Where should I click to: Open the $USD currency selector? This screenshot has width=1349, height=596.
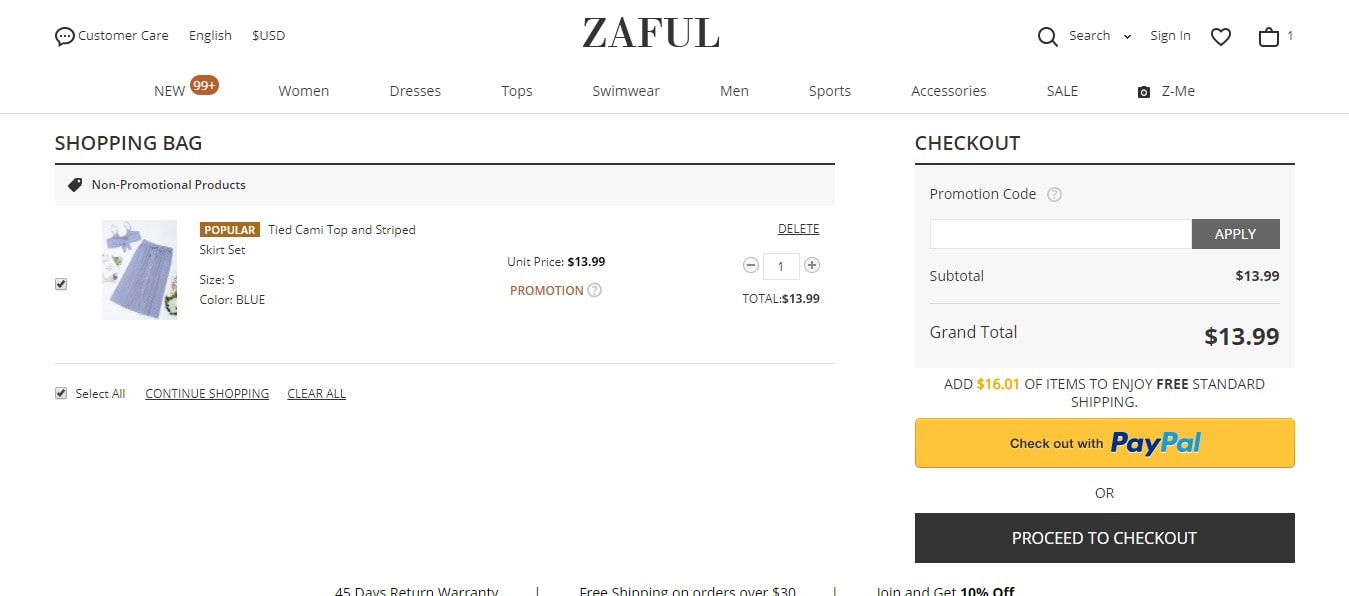coord(268,35)
